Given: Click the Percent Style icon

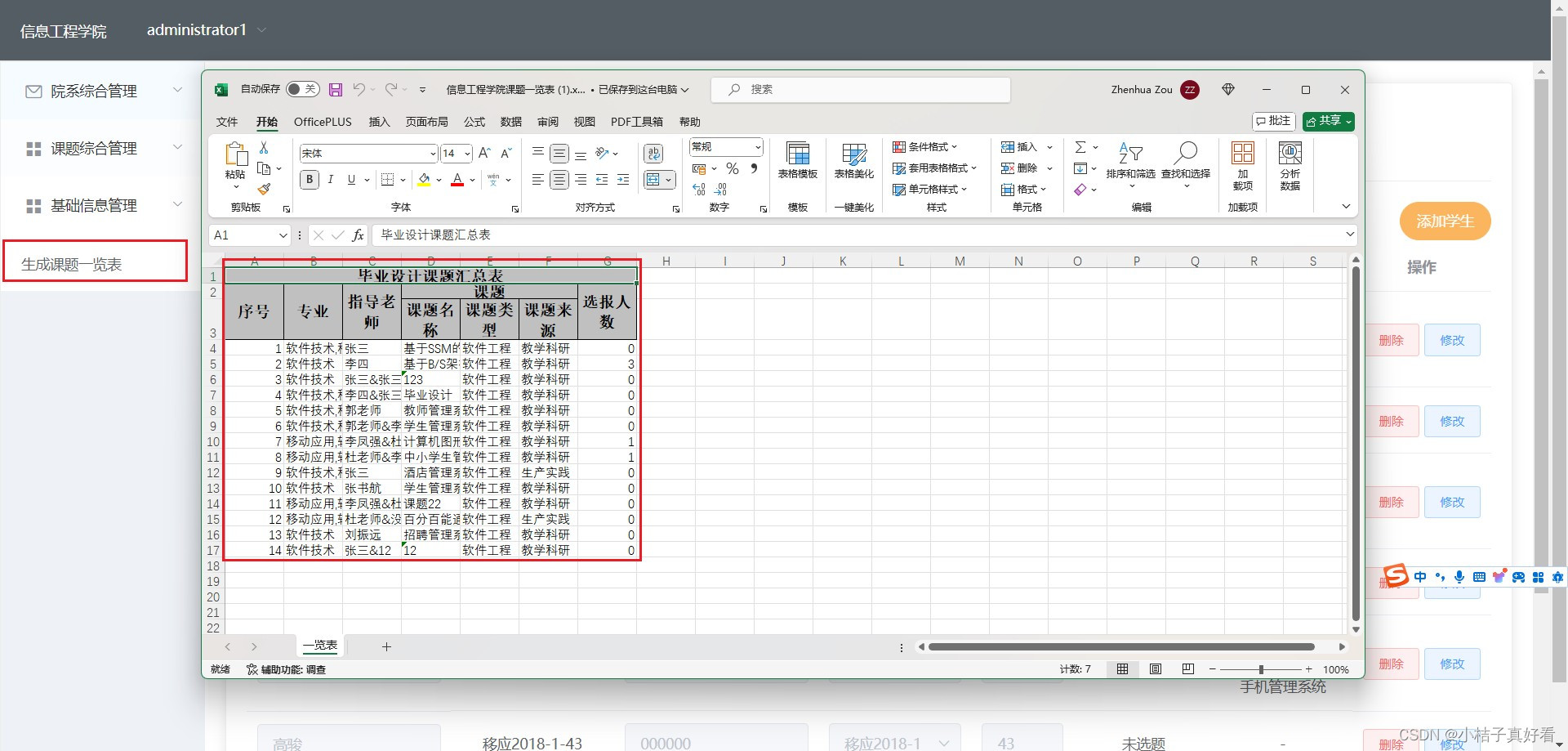Looking at the screenshot, I should click(733, 168).
